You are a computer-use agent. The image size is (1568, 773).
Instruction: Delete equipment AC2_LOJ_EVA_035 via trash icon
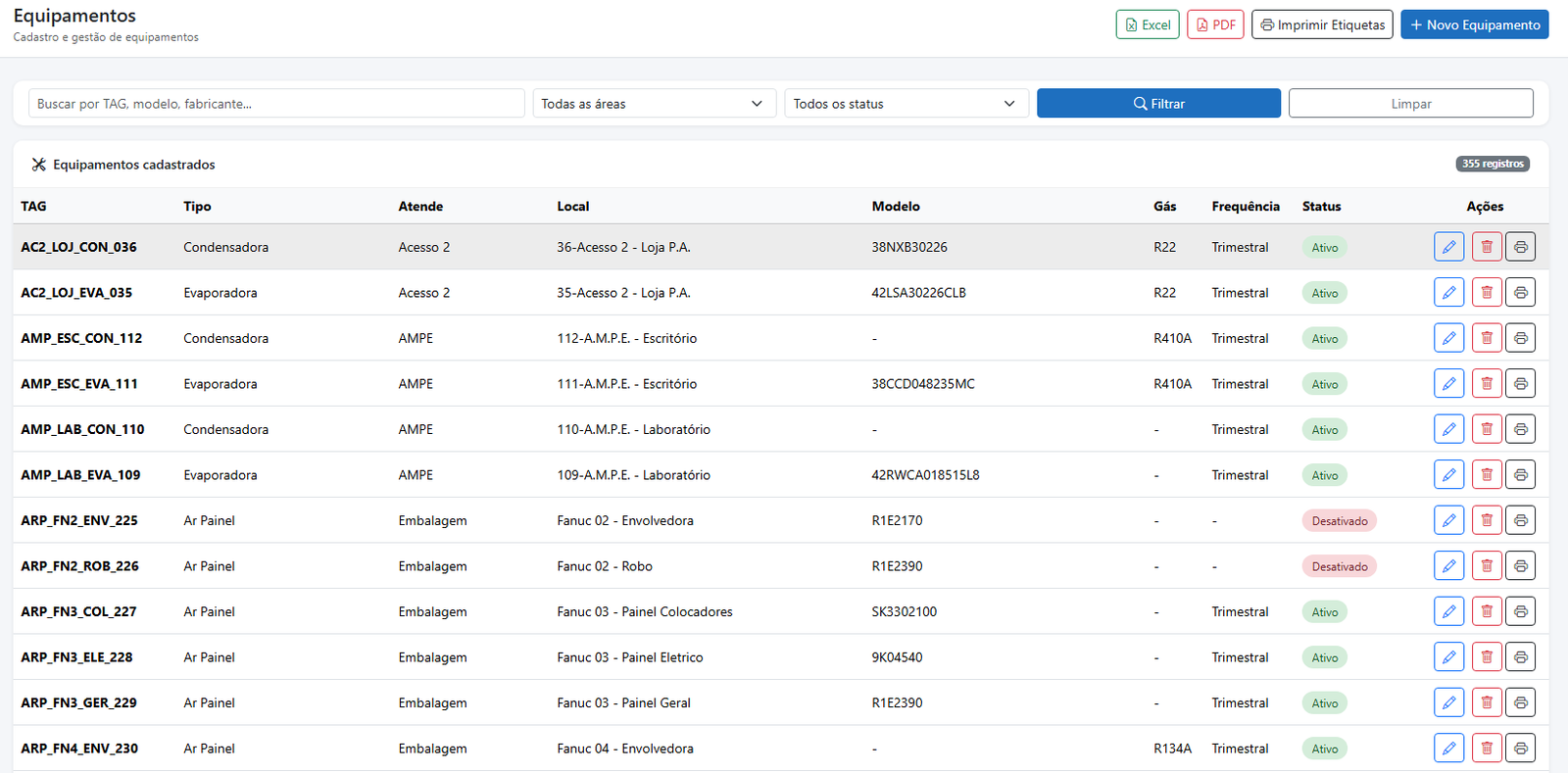[x=1487, y=292]
